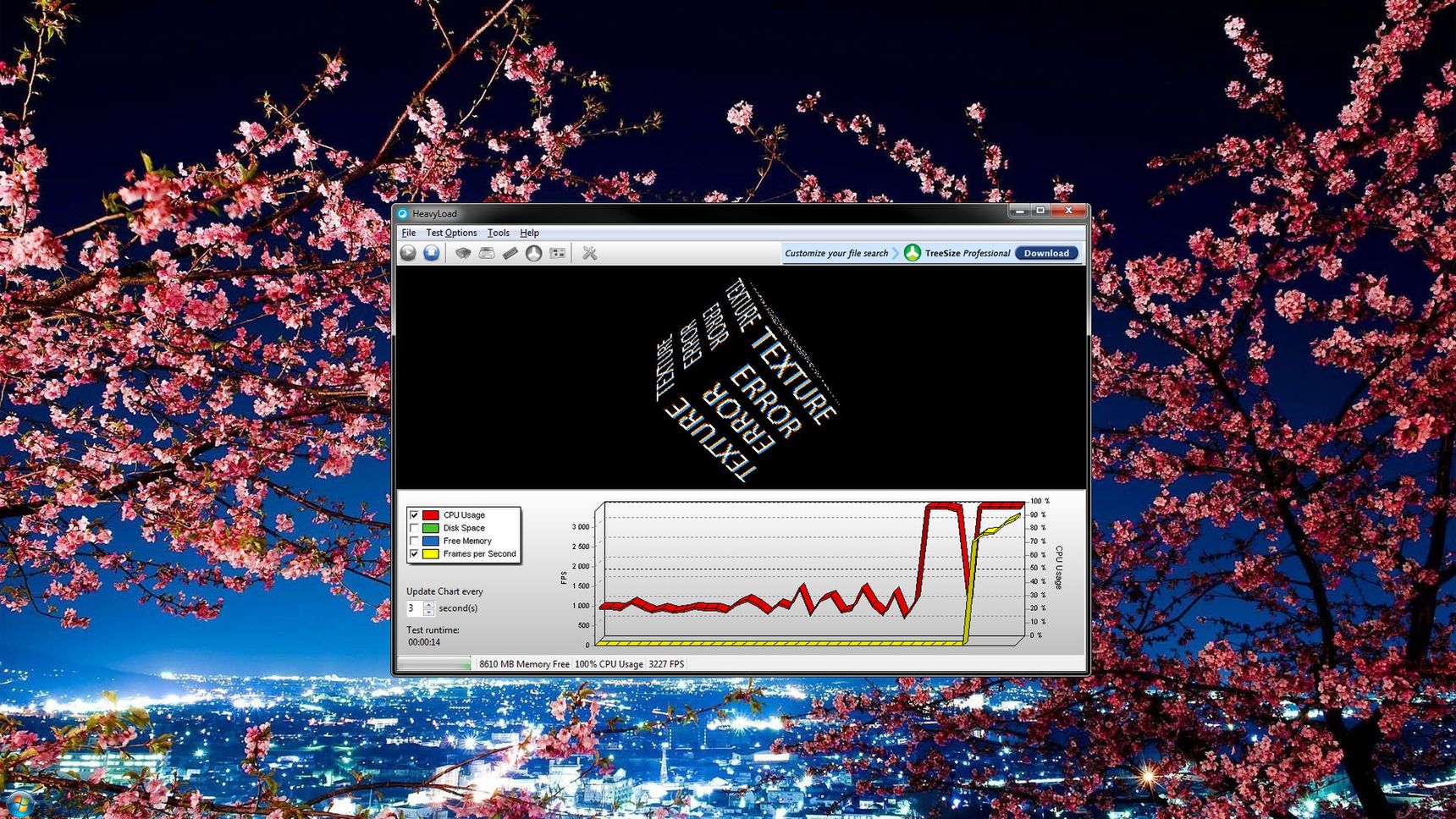The height and width of the screenshot is (819, 1456).
Task: Open the Test Options menu
Action: click(451, 233)
